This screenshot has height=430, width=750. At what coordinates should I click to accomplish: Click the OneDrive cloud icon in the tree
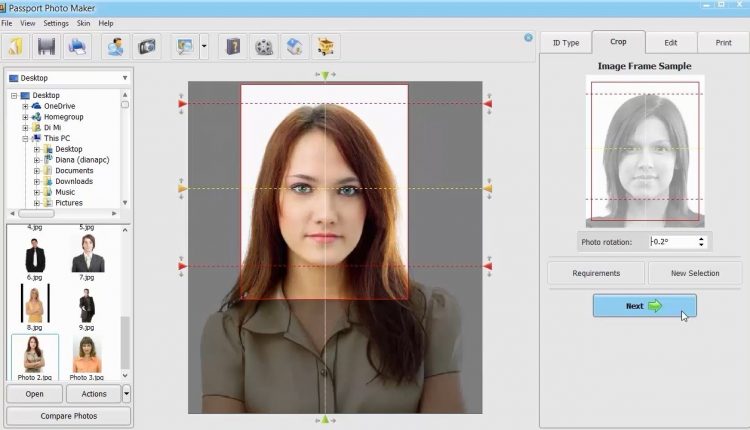36,106
